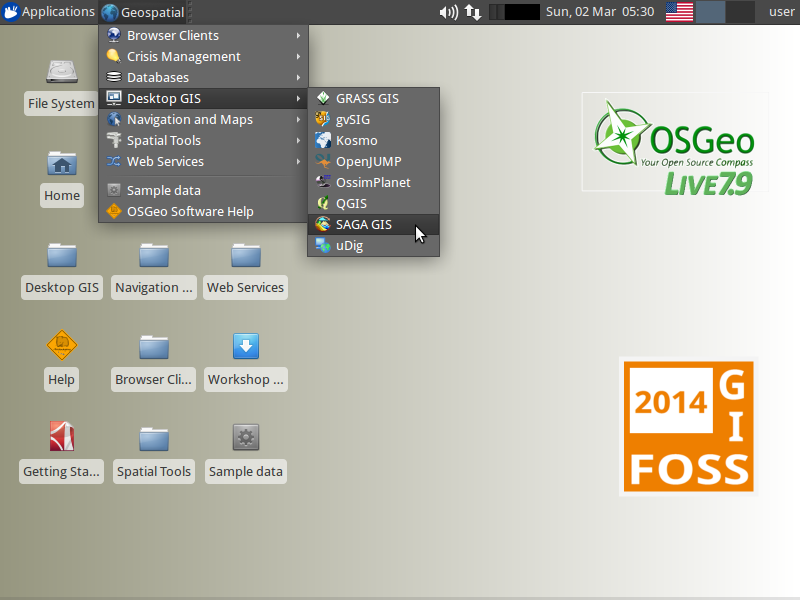Launch OpenJUMP from the submenu
Screen dimensions: 800x600
(x=373, y=161)
